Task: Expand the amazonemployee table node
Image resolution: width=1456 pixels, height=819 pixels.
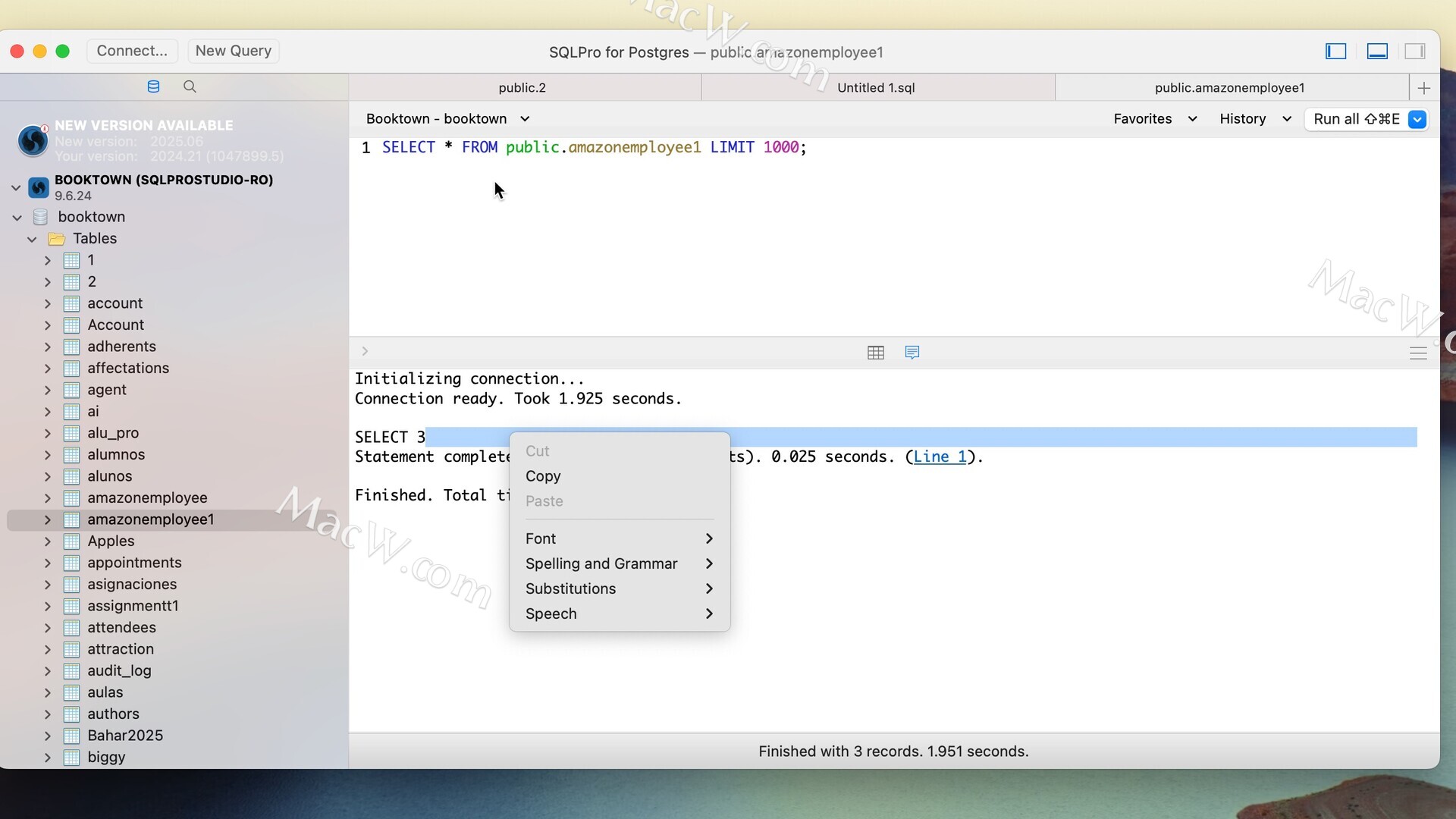Action: [48, 498]
